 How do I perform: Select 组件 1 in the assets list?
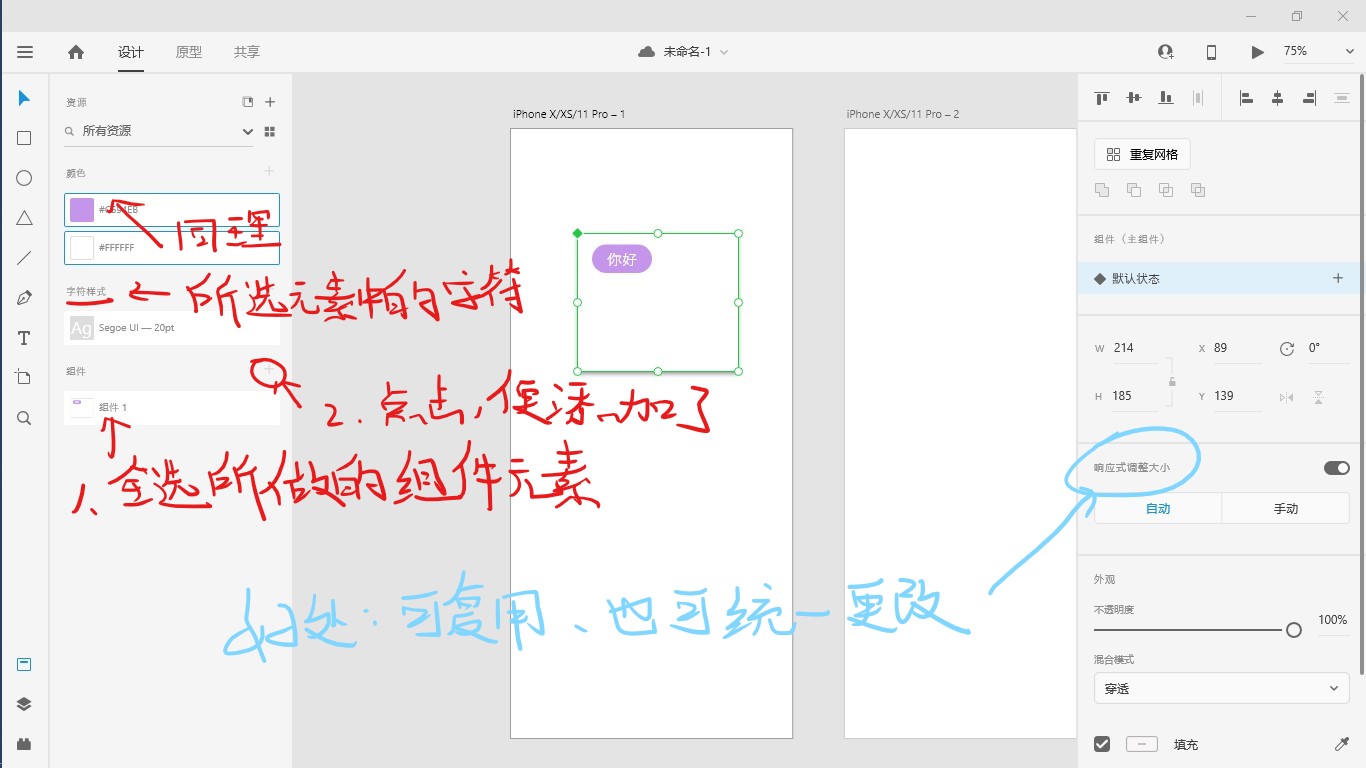[172, 407]
